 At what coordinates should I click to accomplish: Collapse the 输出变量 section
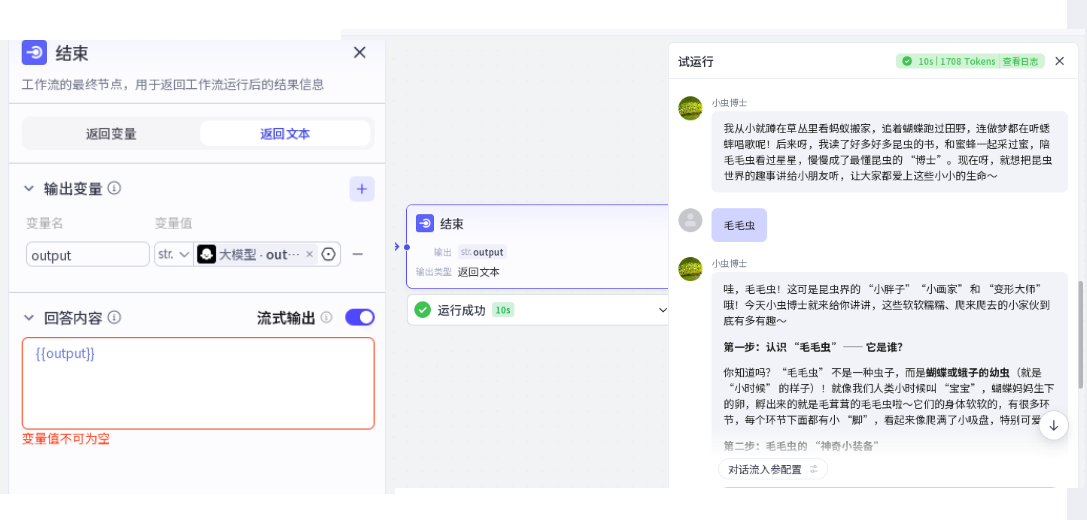(x=29, y=189)
